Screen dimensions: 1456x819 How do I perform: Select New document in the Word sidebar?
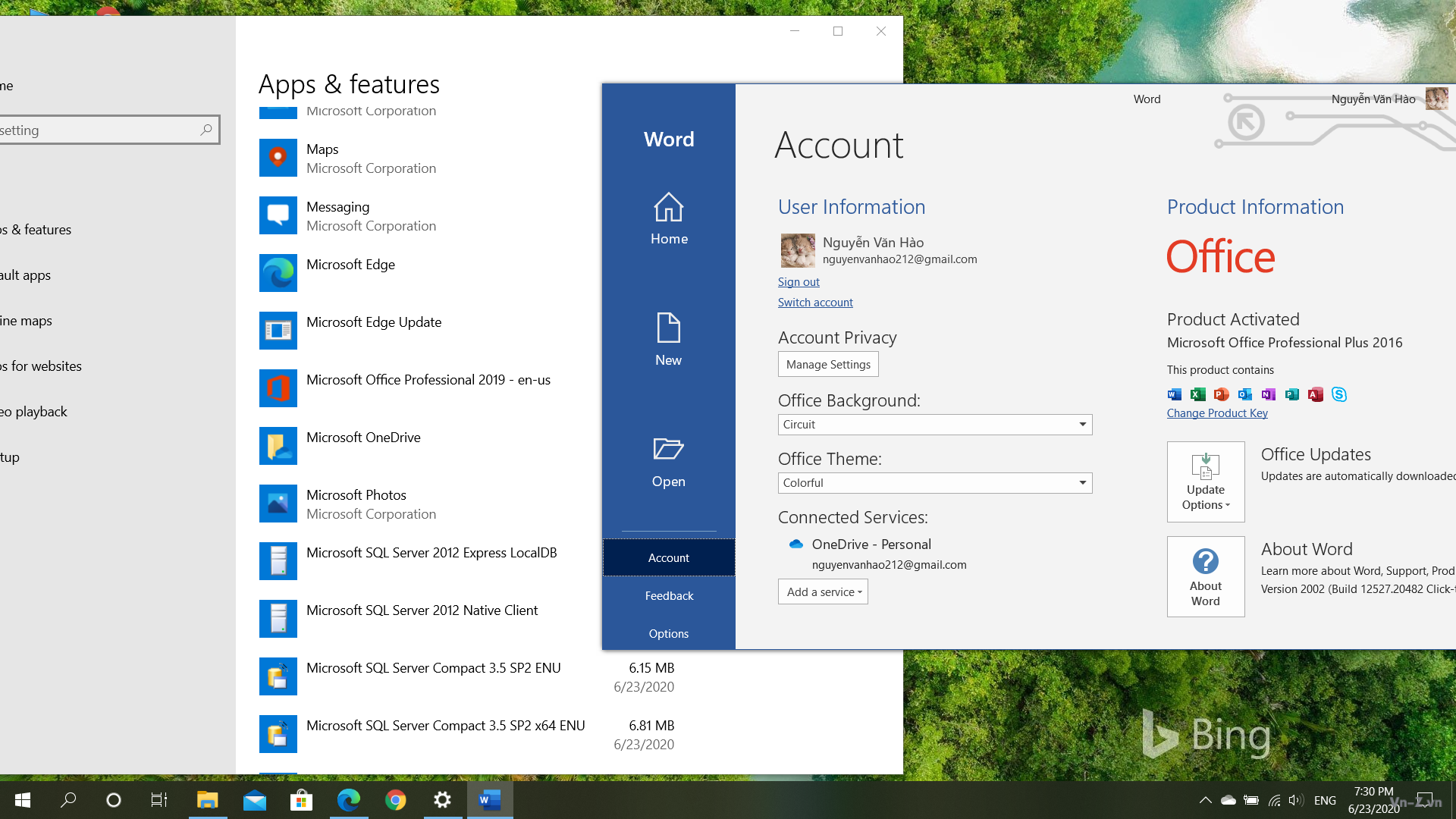[x=669, y=340]
